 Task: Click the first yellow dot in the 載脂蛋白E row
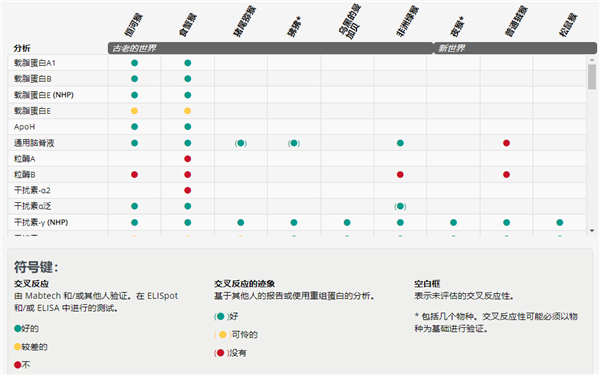click(x=134, y=111)
